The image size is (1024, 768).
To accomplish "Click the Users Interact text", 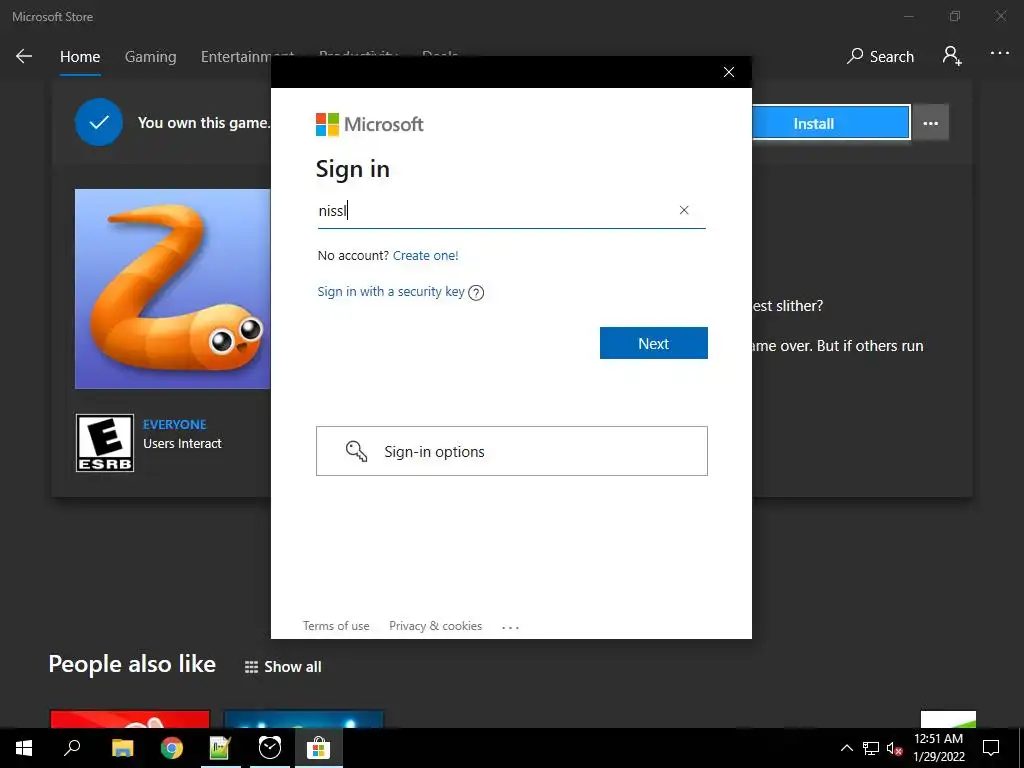I will (182, 443).
